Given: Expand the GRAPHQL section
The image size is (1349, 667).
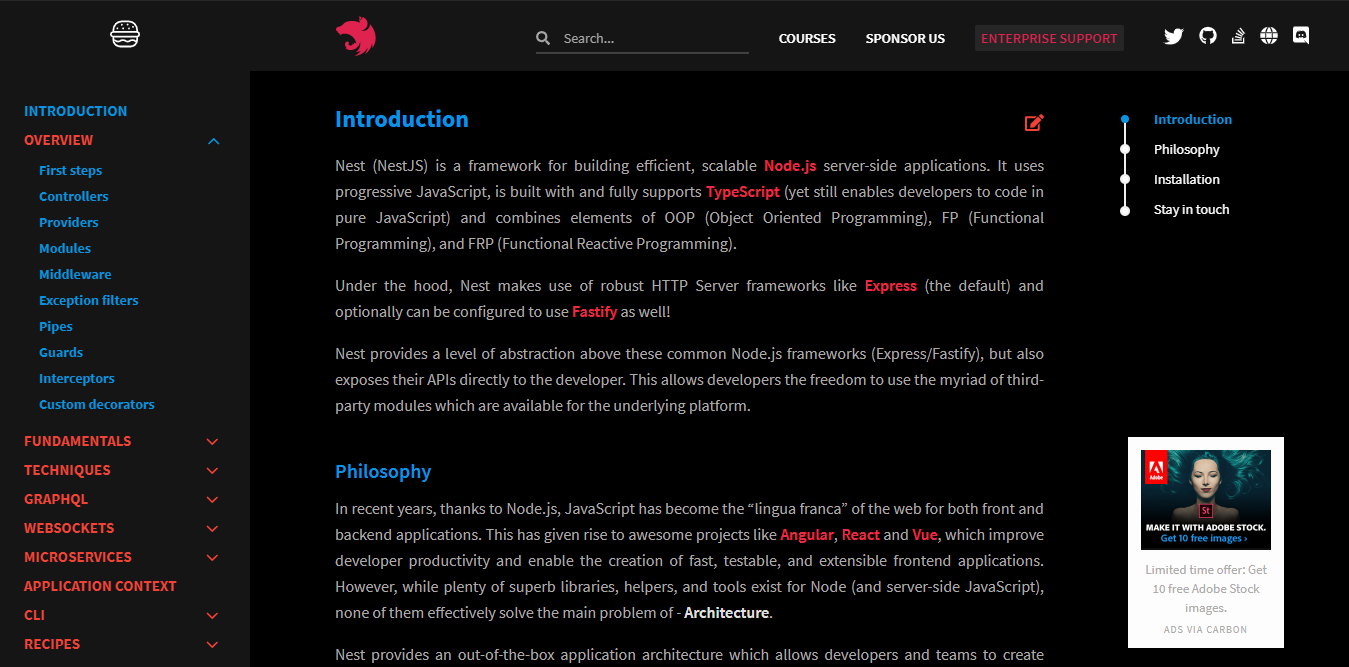Looking at the screenshot, I should [212, 499].
